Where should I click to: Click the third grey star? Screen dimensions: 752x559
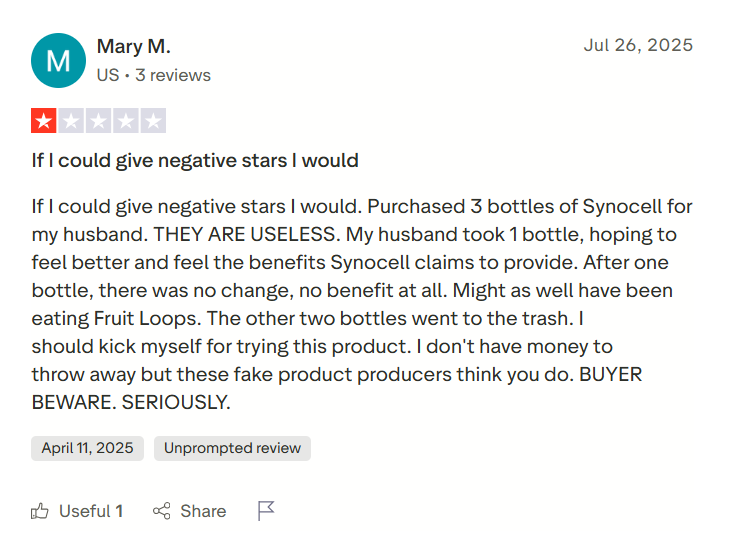(98, 122)
